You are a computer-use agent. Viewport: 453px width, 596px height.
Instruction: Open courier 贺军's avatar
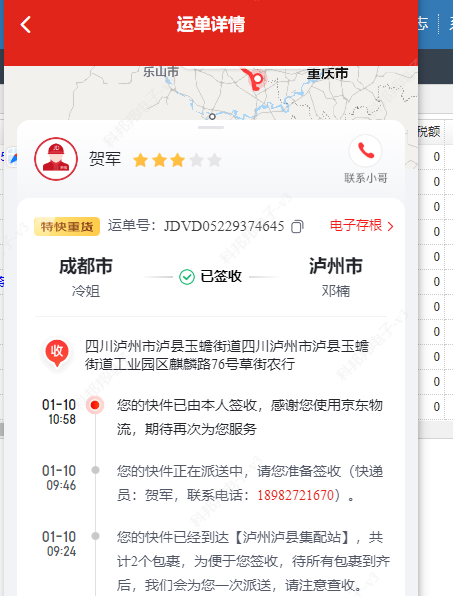pyautogui.click(x=56, y=159)
